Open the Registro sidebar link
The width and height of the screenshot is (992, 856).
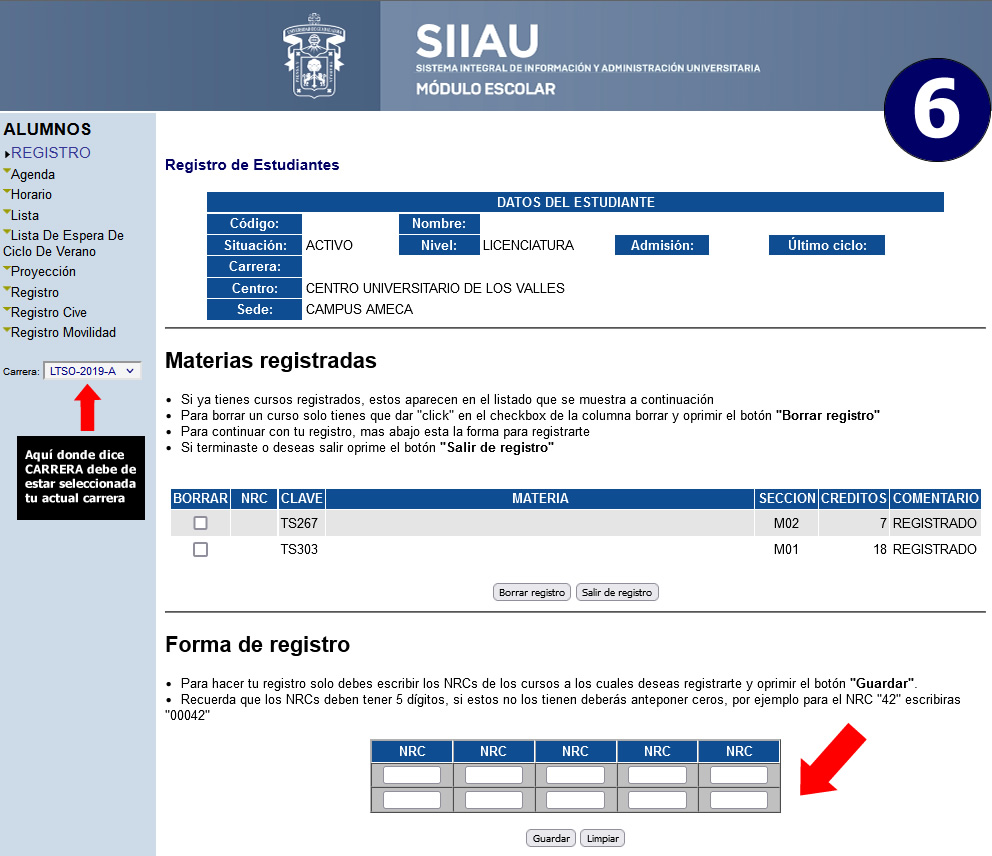point(35,293)
